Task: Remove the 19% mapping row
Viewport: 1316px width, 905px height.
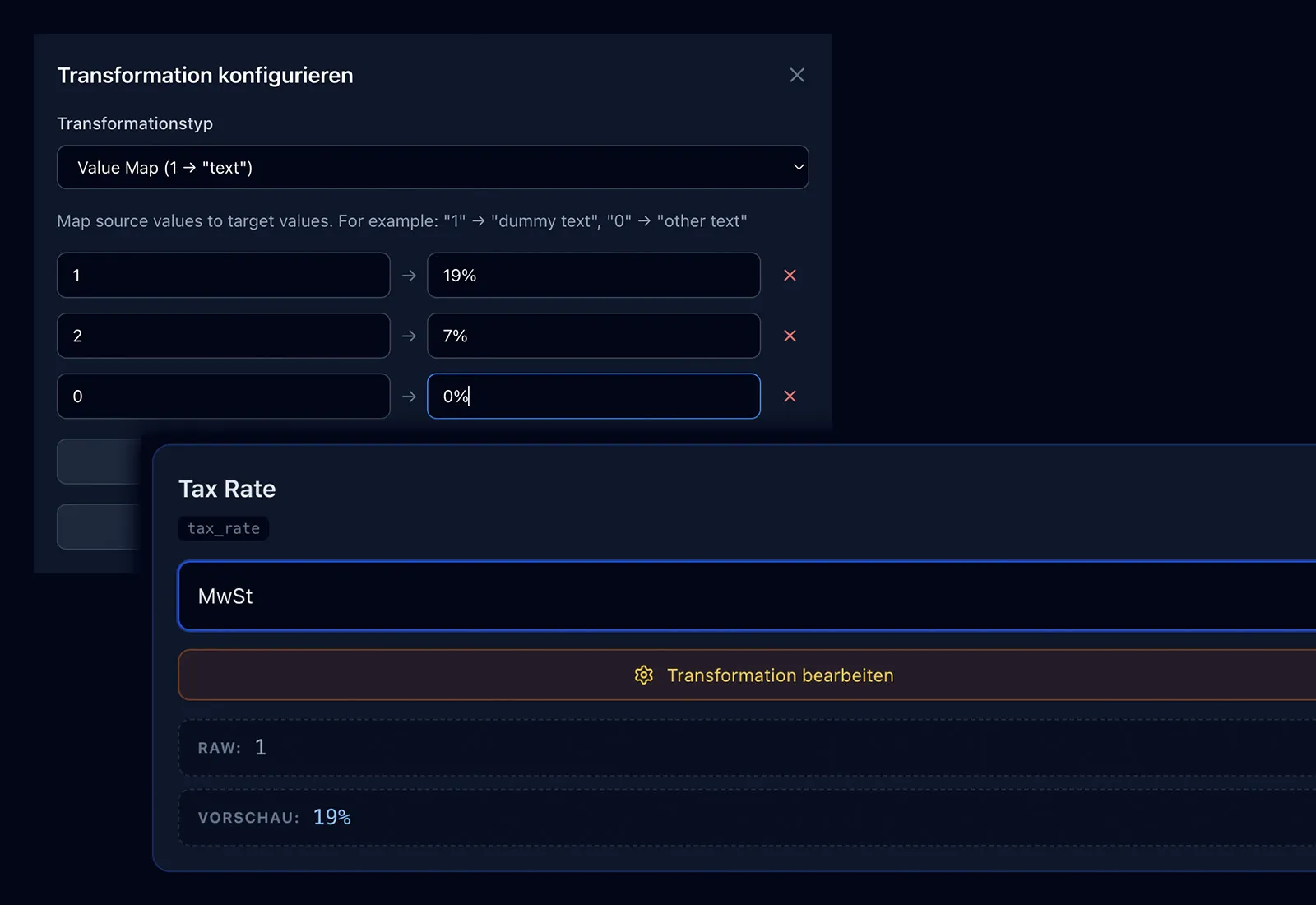Action: click(x=790, y=275)
